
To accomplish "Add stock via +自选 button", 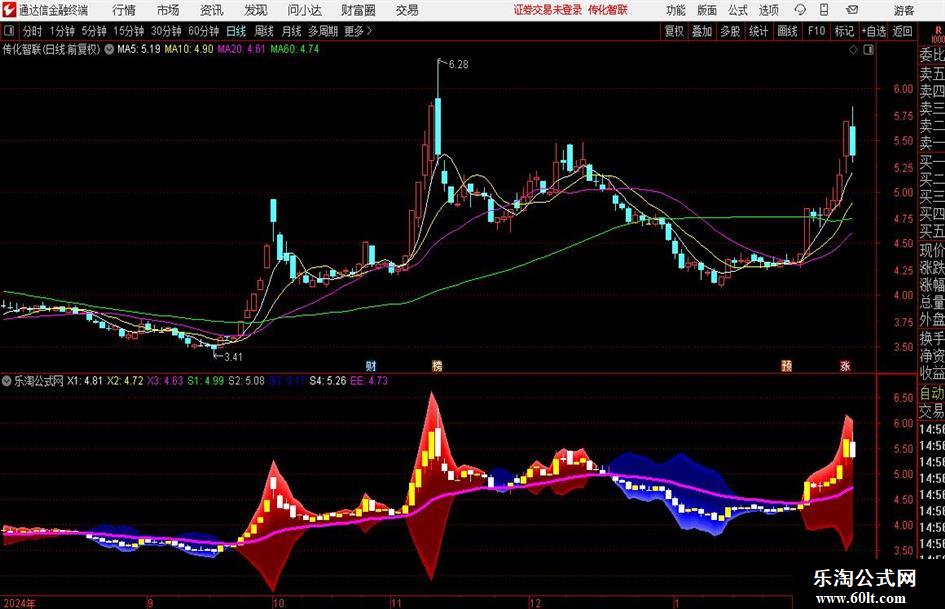I will [x=873, y=31].
